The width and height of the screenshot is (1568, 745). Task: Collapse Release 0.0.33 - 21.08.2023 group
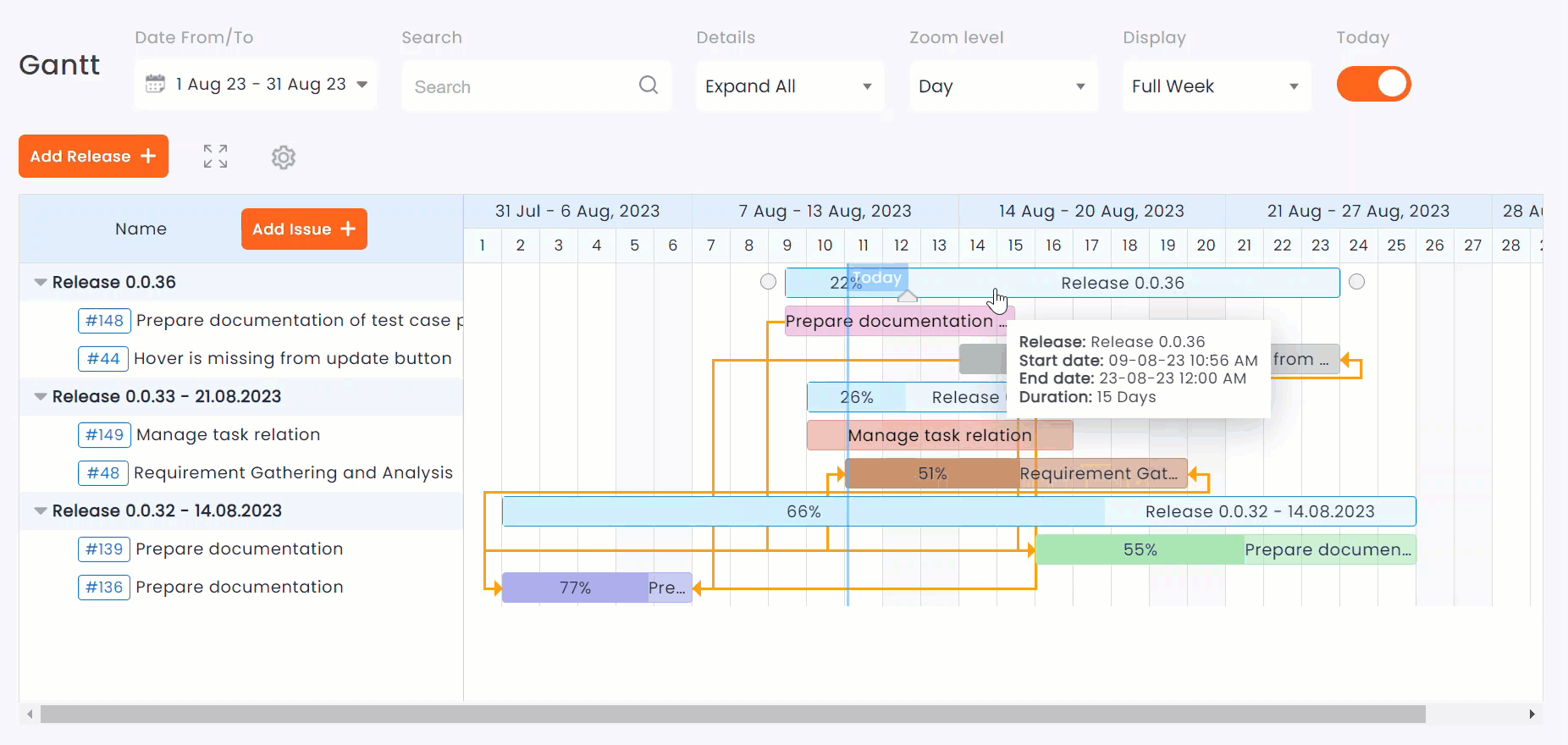tap(40, 397)
